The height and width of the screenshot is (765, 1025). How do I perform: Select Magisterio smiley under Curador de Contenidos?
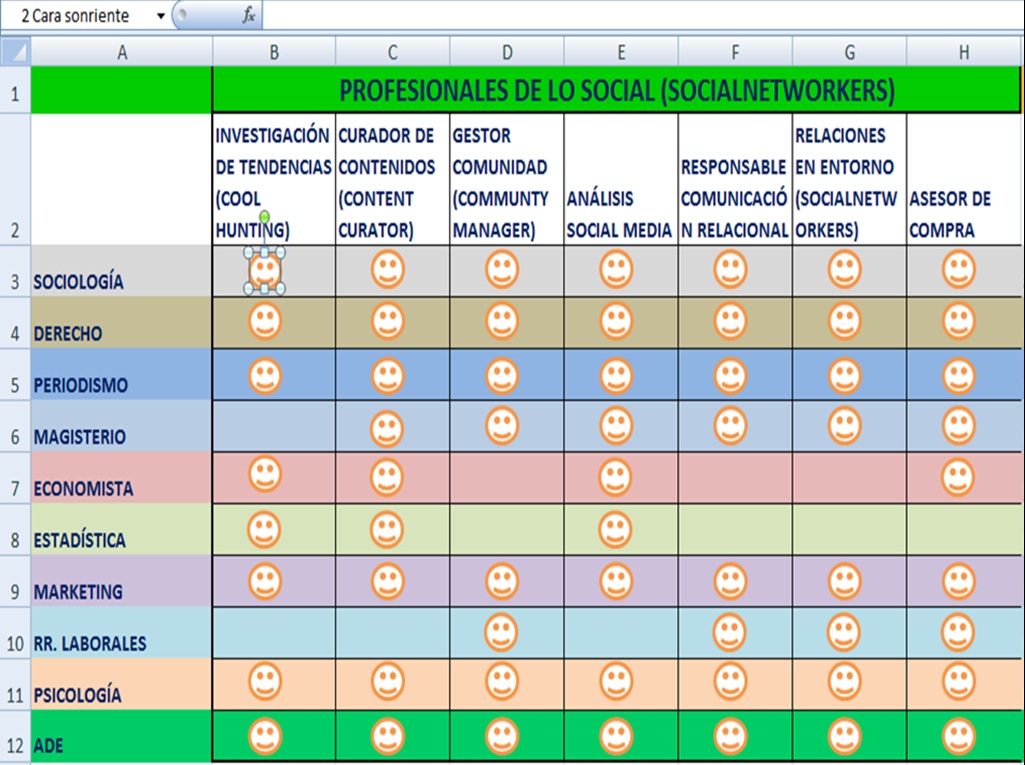coord(387,429)
